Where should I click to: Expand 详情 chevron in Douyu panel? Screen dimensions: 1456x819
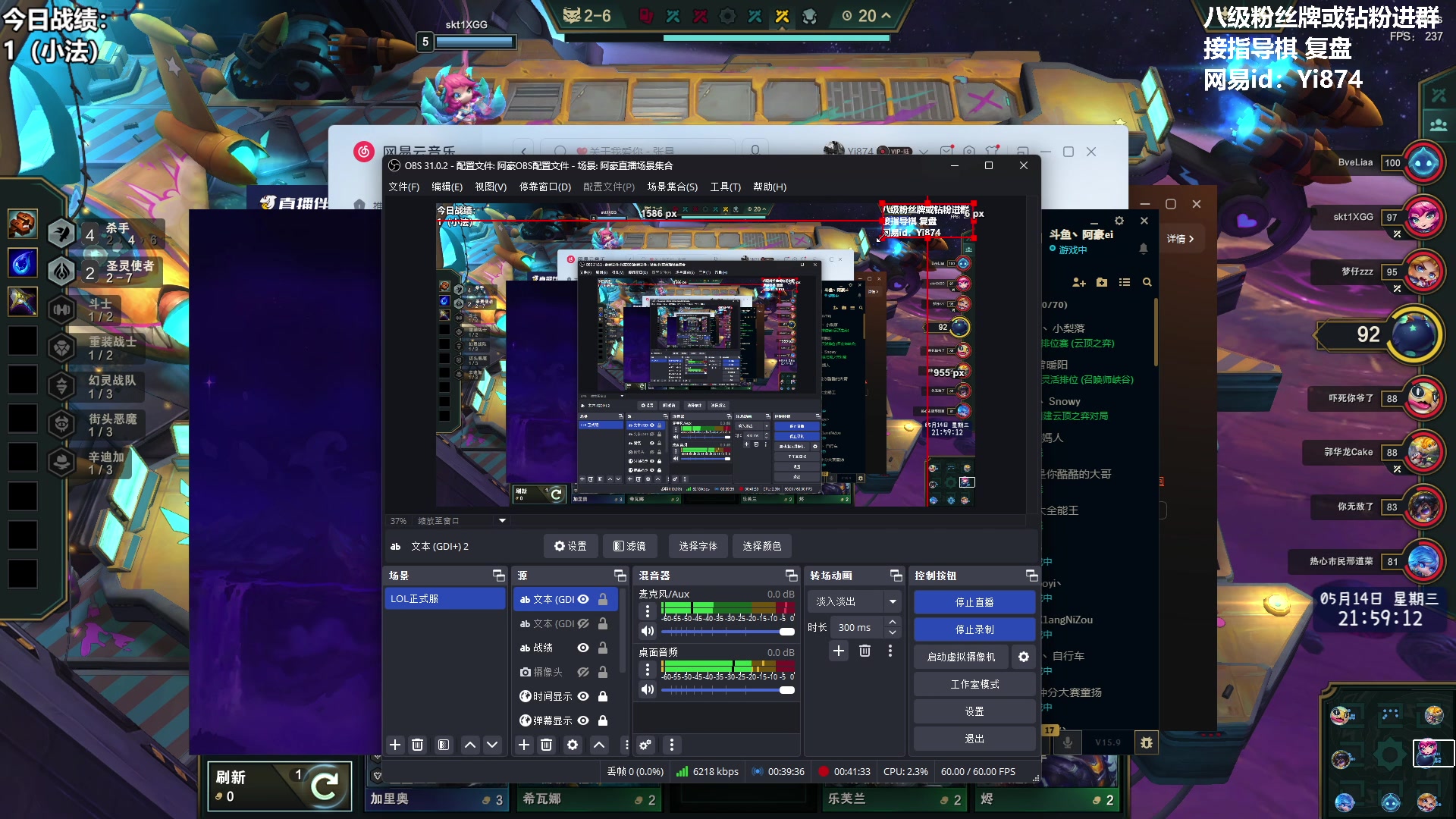(x=1191, y=239)
